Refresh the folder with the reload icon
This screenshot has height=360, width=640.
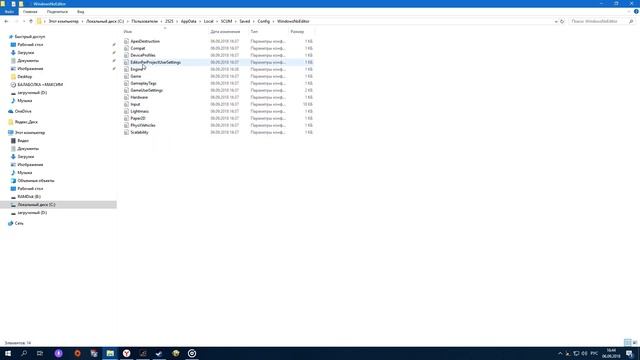[562, 21]
